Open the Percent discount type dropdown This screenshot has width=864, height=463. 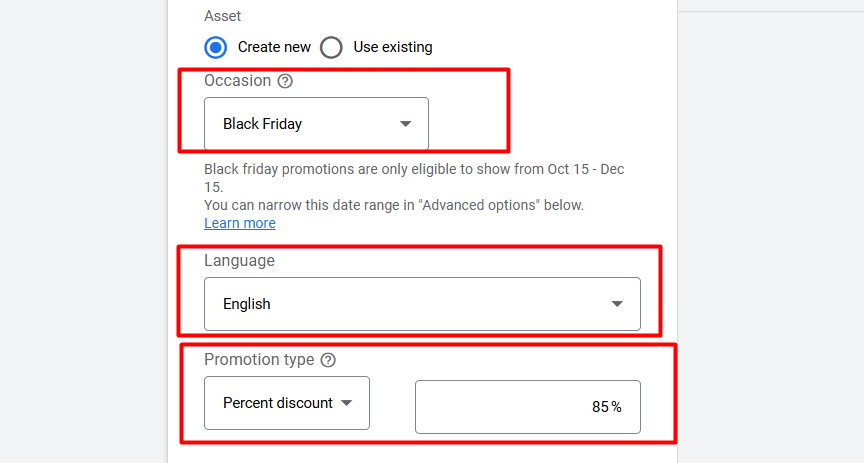pos(286,403)
